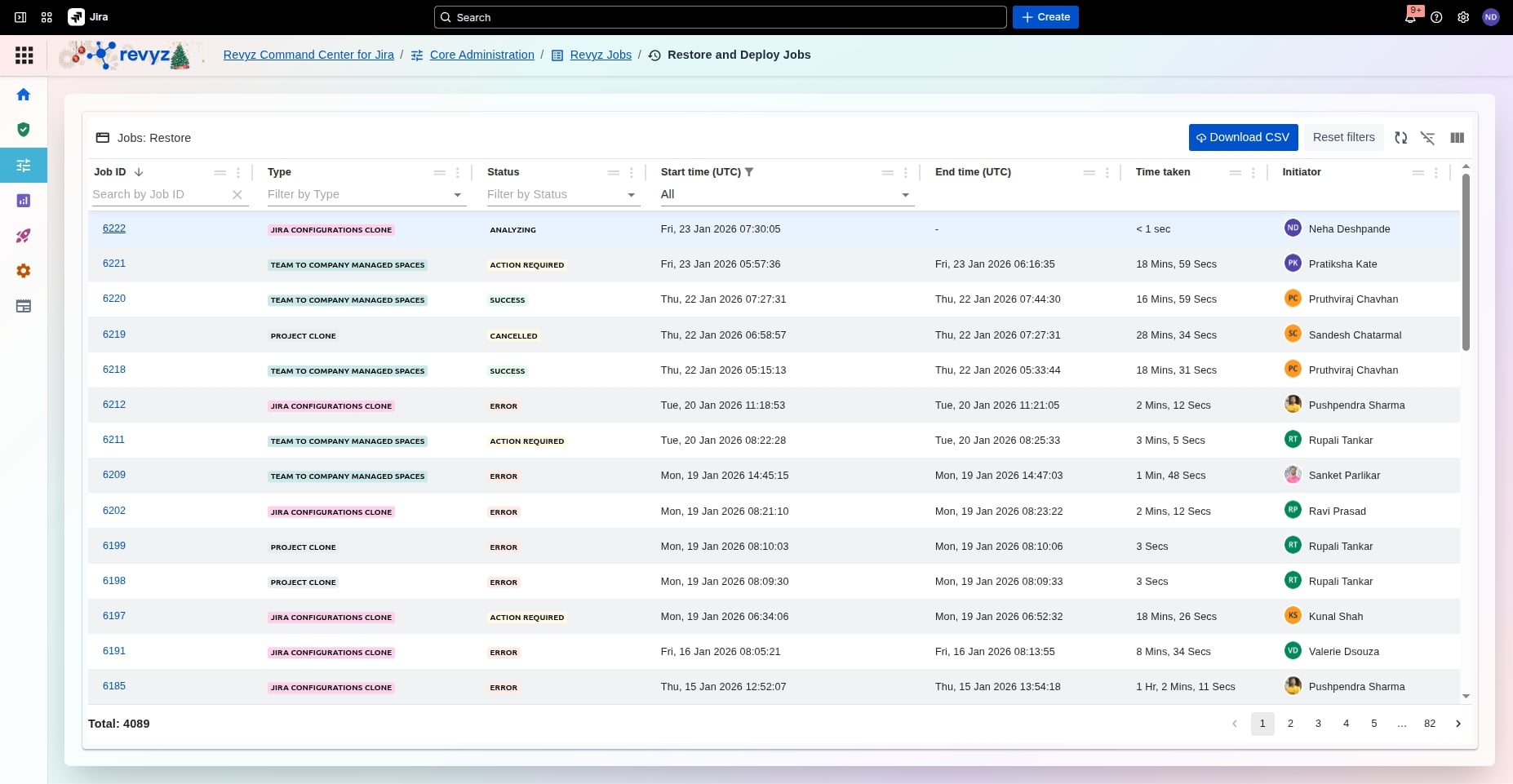Open the nine-dot app grid icon
Image resolution: width=1513 pixels, height=784 pixels.
tap(24, 55)
